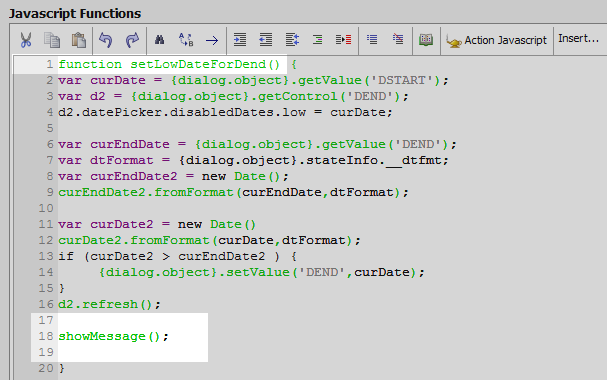
Task: Click the d2.datePicker.disabledDates.low line
Action: (225, 113)
